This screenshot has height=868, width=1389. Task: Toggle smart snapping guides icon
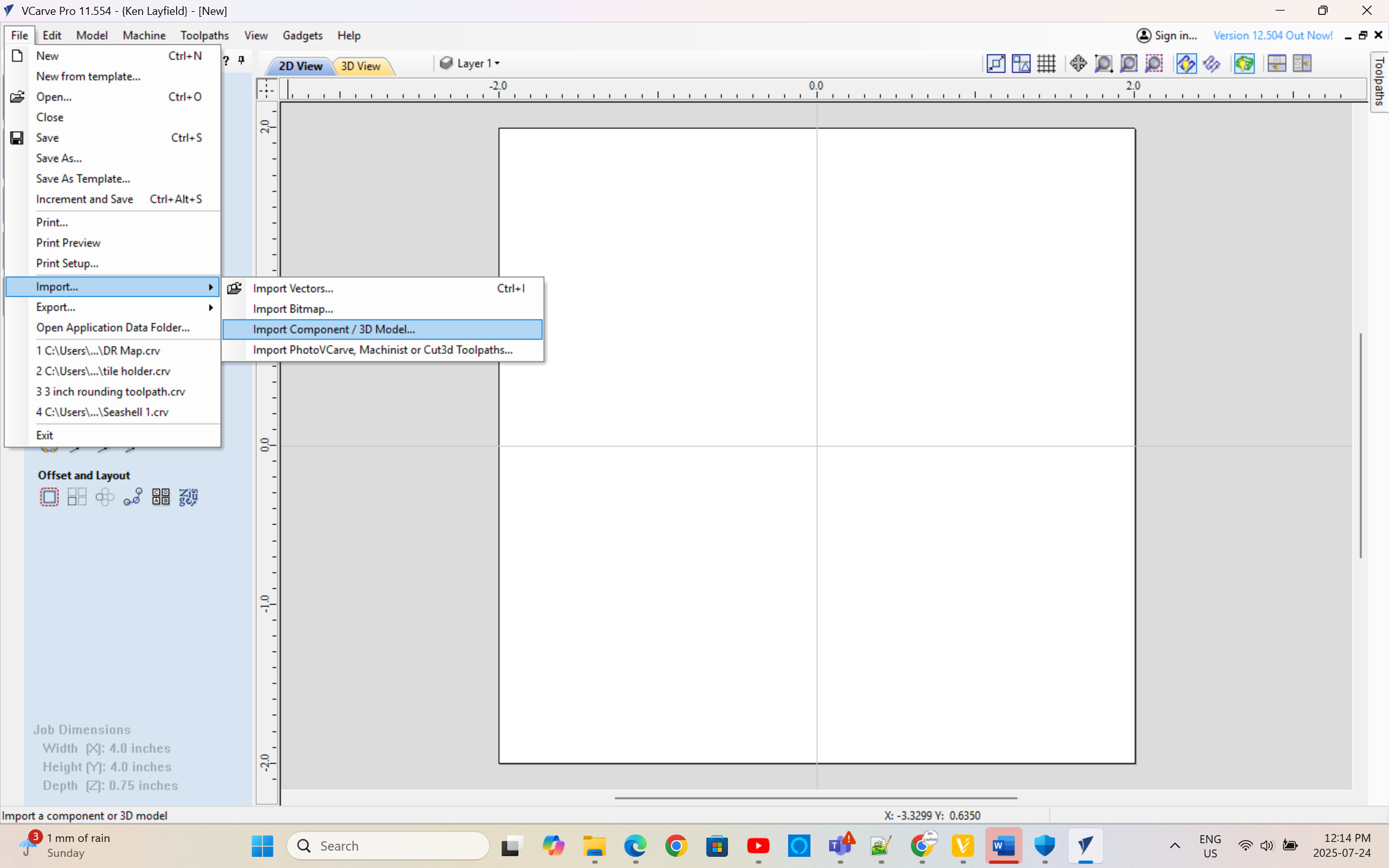pos(1021,63)
